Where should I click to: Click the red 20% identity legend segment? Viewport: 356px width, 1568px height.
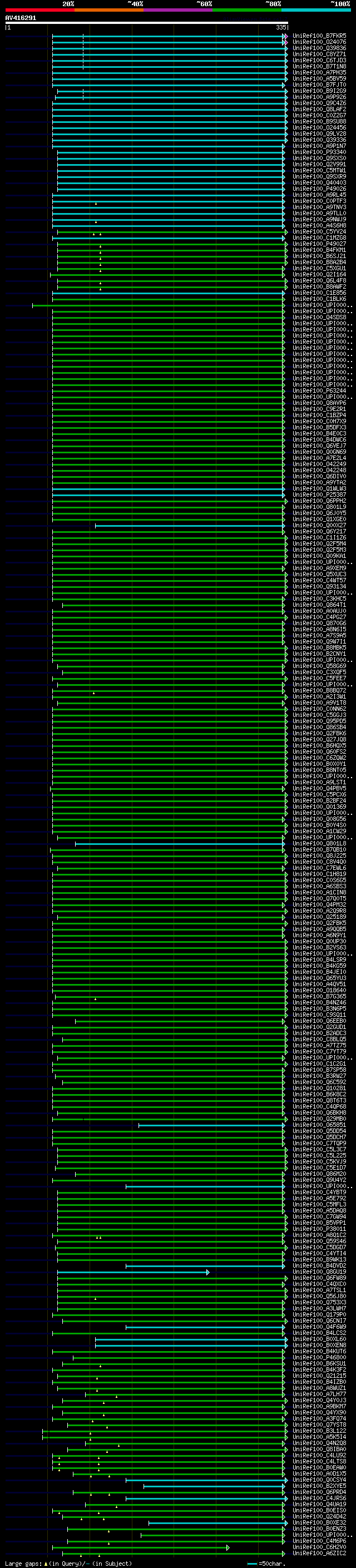coord(39,11)
